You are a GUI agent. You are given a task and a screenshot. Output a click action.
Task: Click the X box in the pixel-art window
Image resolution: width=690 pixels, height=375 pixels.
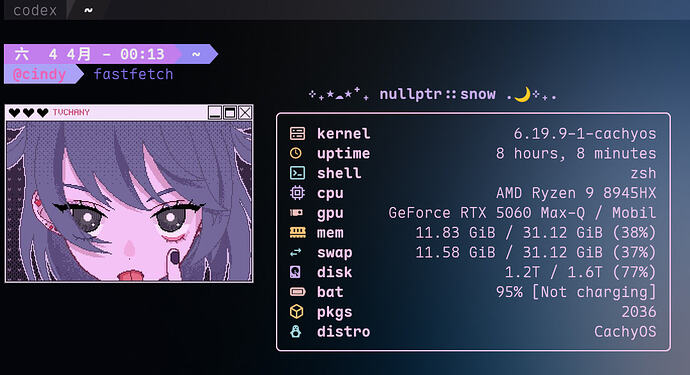245,113
